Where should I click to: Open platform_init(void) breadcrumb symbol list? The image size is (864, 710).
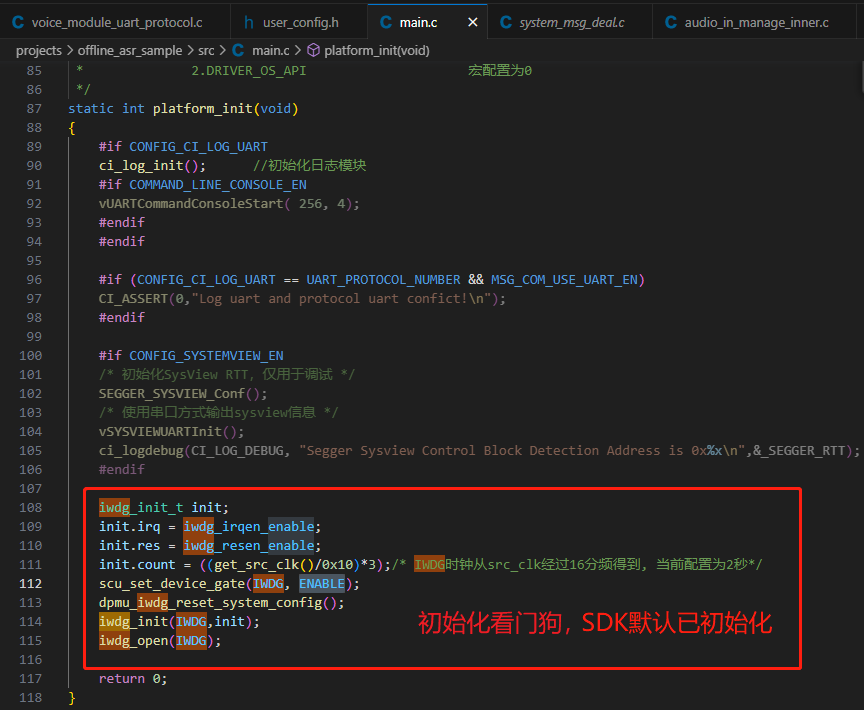coord(376,50)
